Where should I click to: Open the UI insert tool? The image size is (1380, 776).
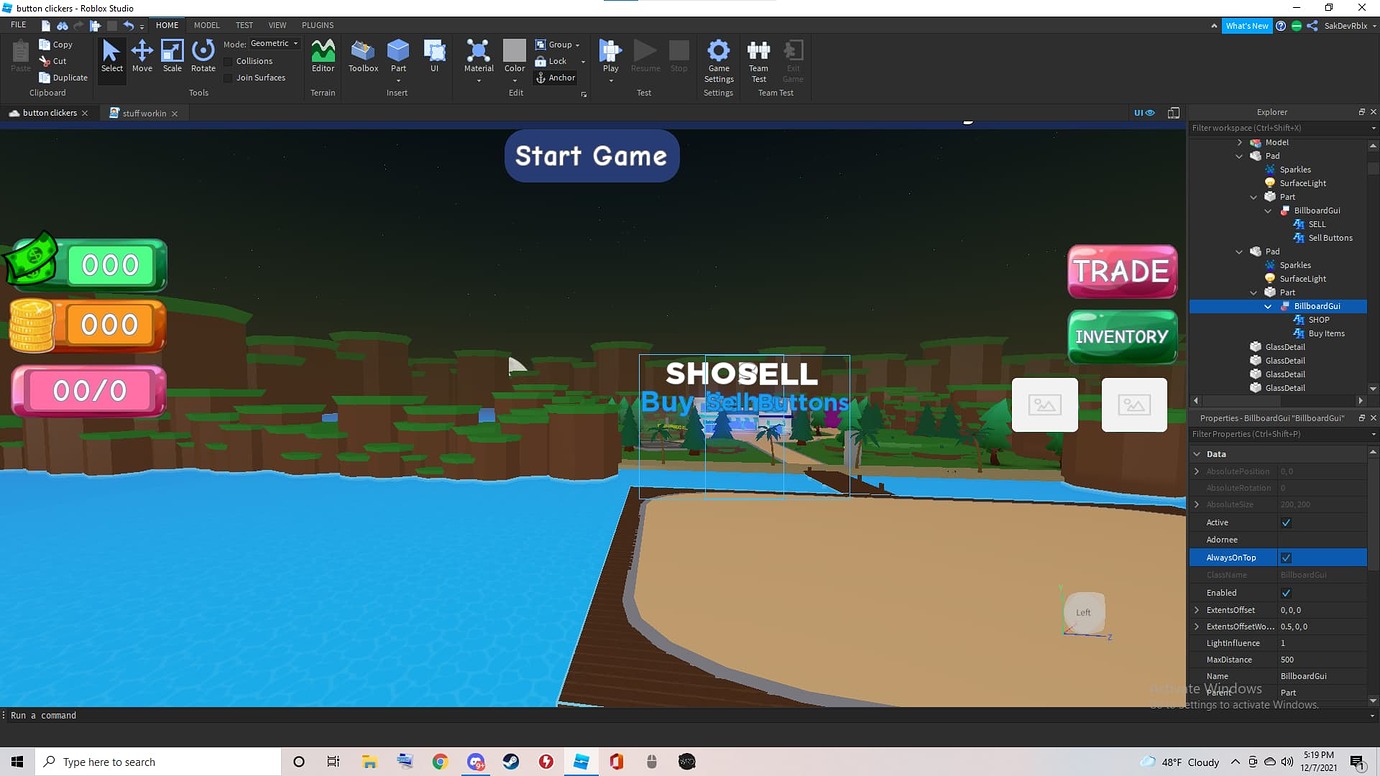[435, 56]
